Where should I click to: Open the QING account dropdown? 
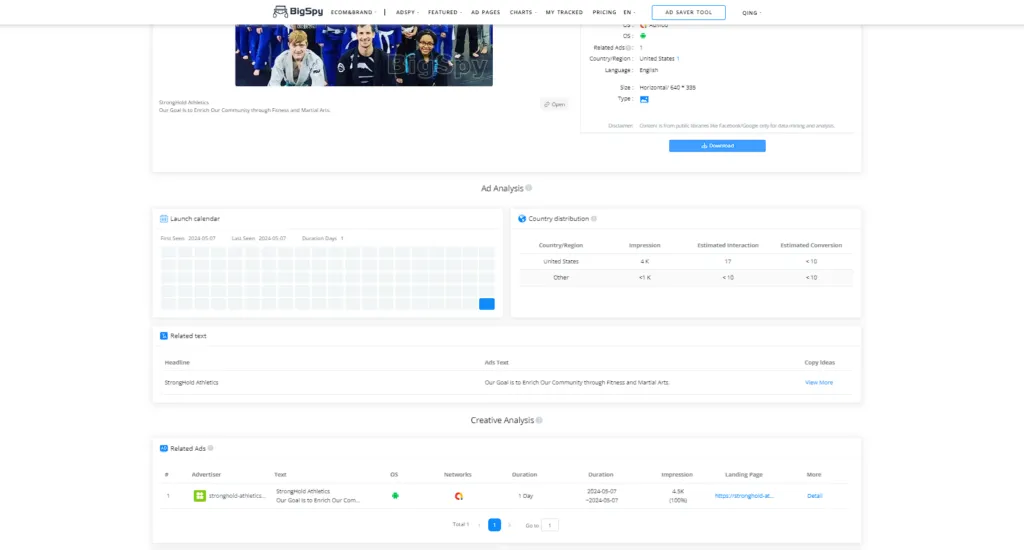(751, 13)
